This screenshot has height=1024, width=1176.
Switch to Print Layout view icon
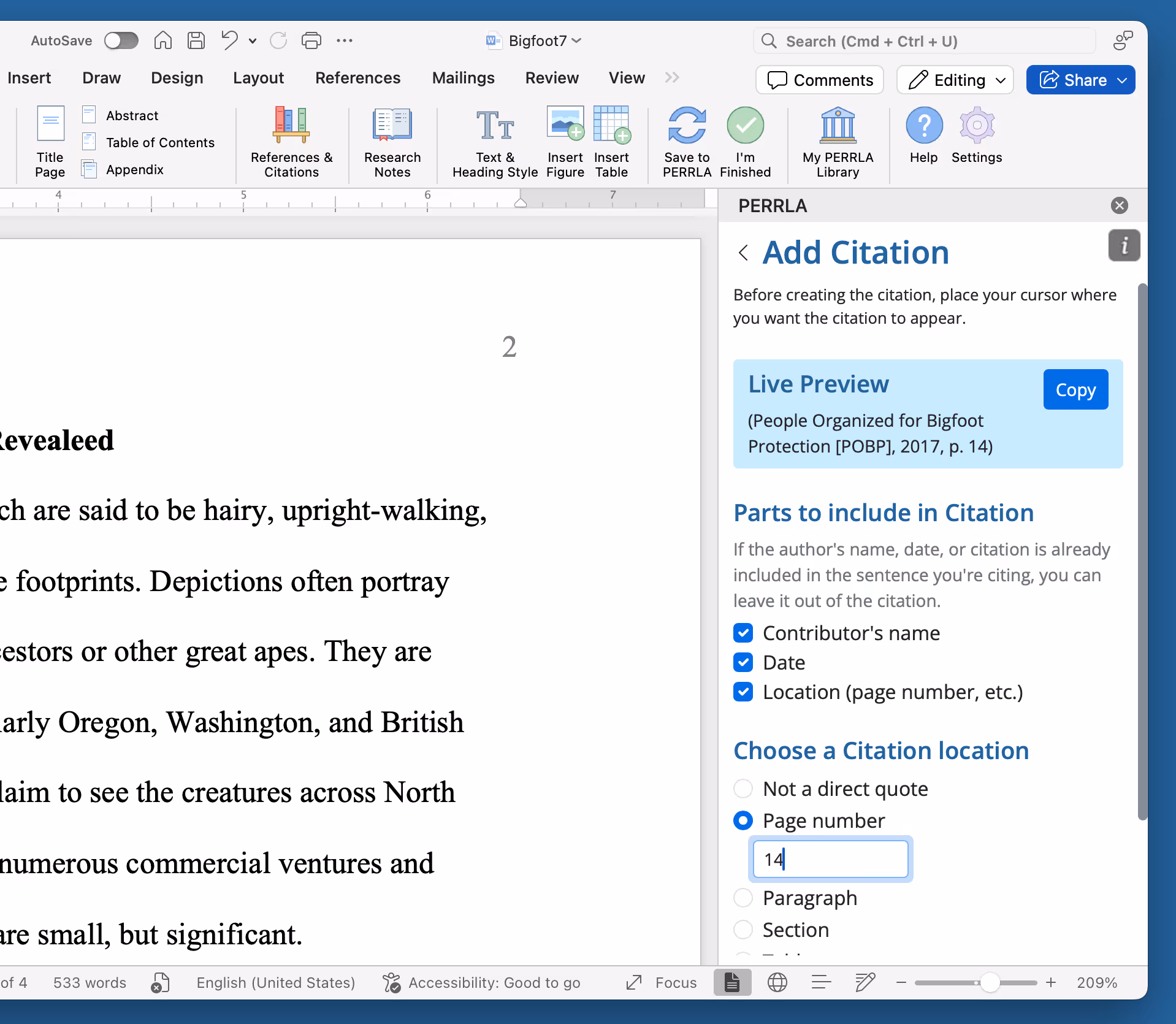pyautogui.click(x=732, y=982)
